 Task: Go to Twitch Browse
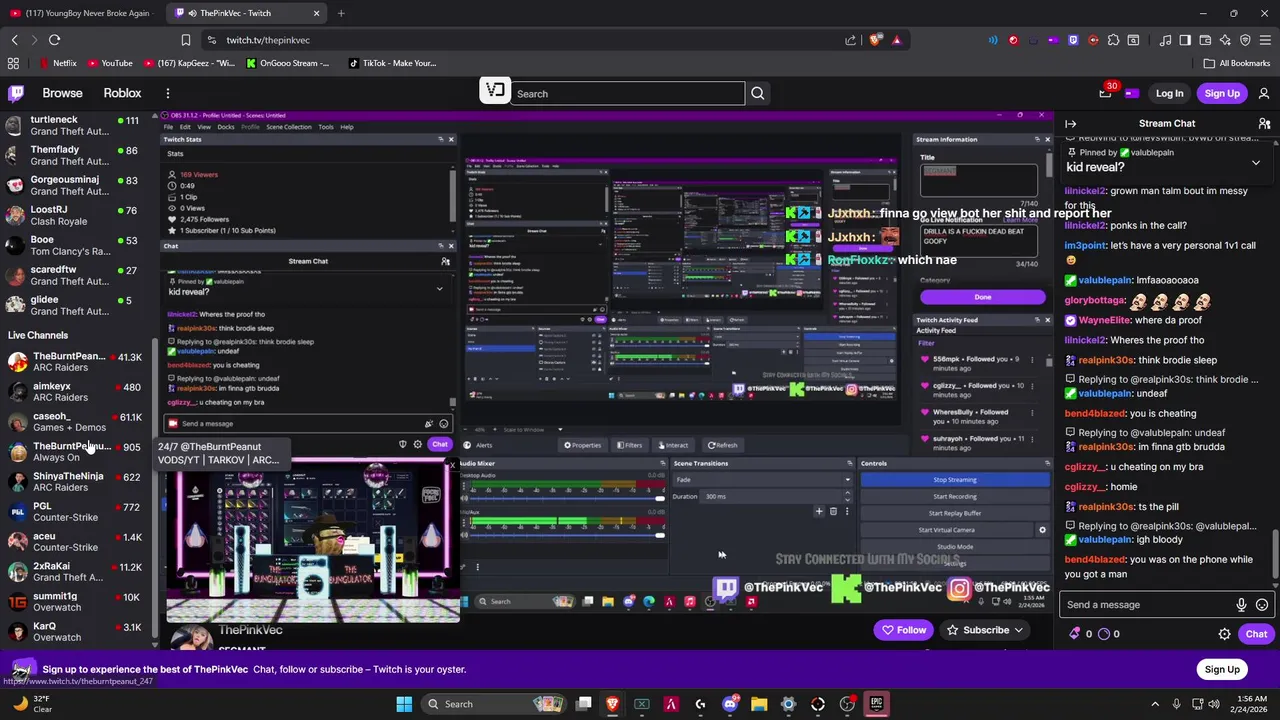click(x=62, y=93)
